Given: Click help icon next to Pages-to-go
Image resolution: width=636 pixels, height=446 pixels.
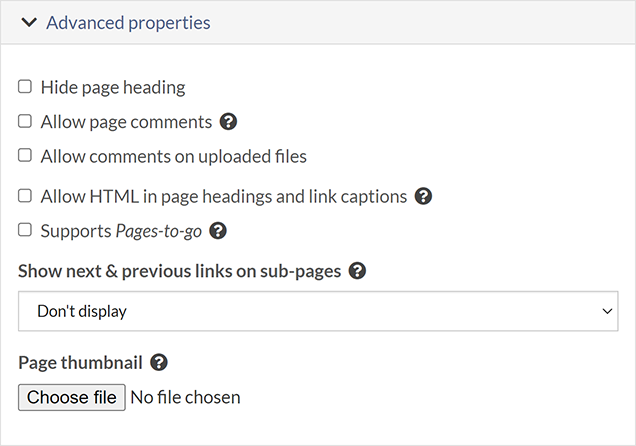Looking at the screenshot, I should [x=218, y=231].
